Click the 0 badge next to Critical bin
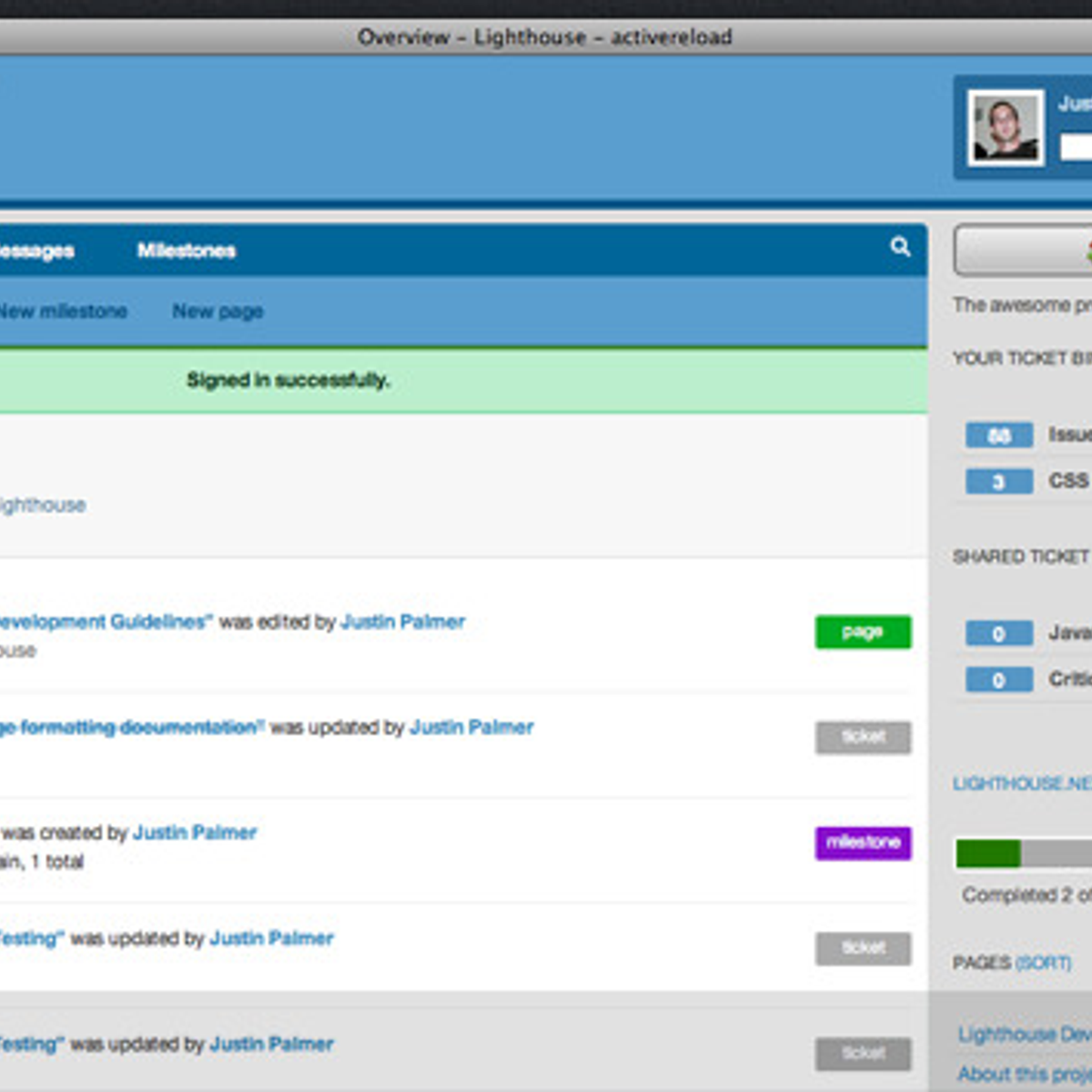 pos(998,680)
